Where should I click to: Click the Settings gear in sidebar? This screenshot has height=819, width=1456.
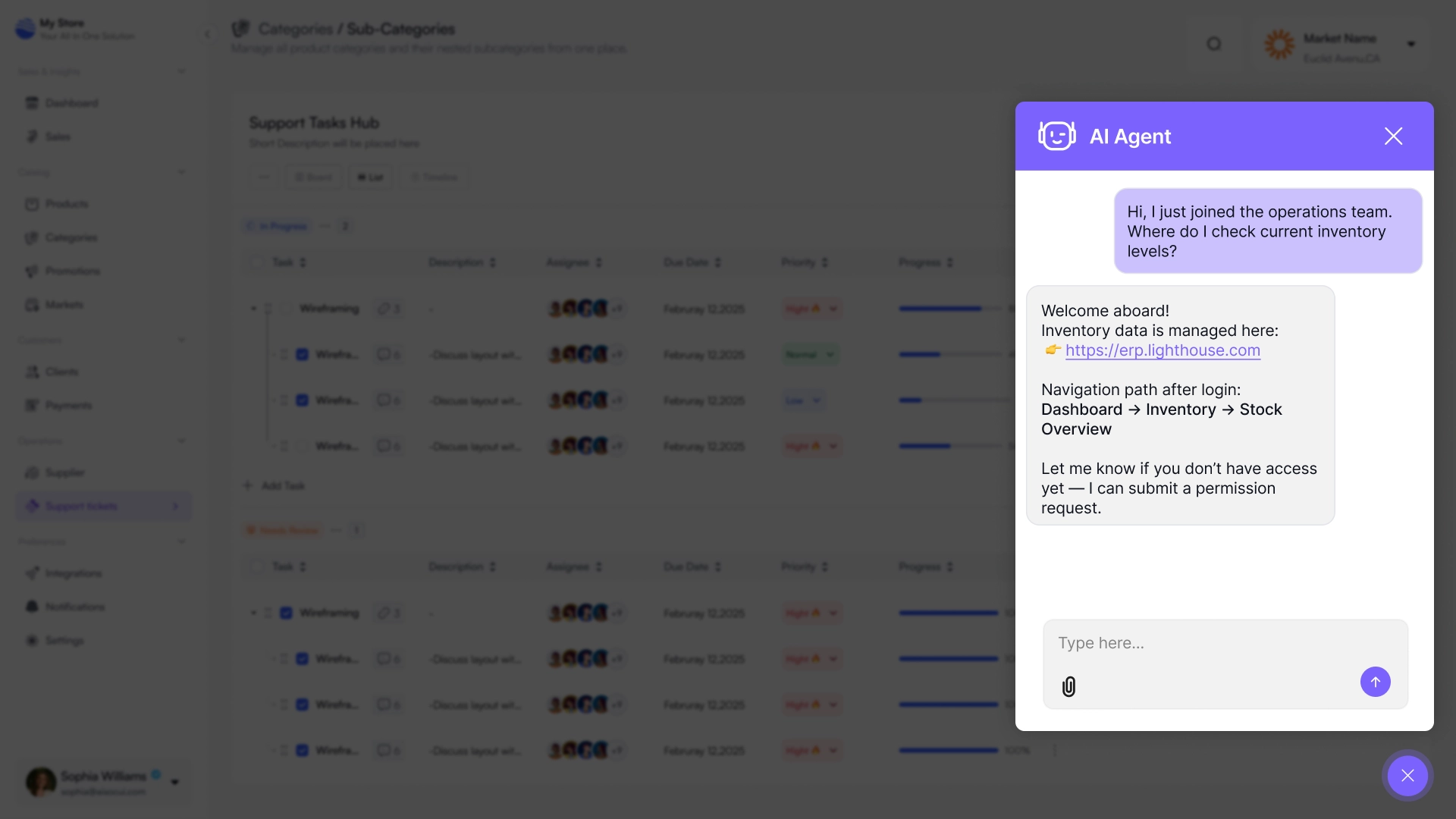tap(32, 641)
